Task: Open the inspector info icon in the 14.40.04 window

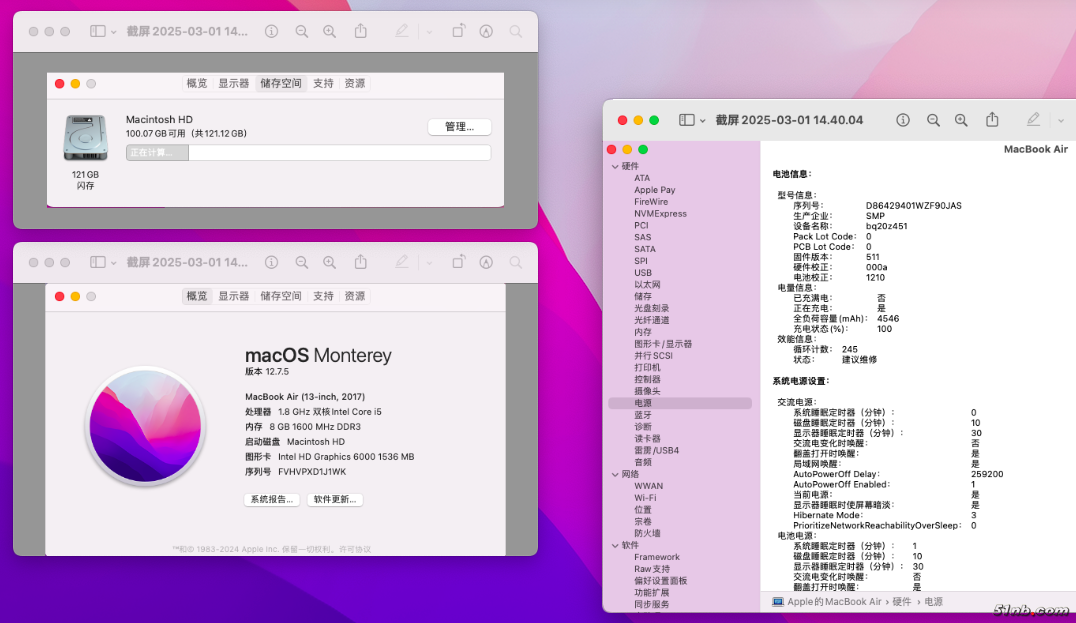Action: (903, 120)
